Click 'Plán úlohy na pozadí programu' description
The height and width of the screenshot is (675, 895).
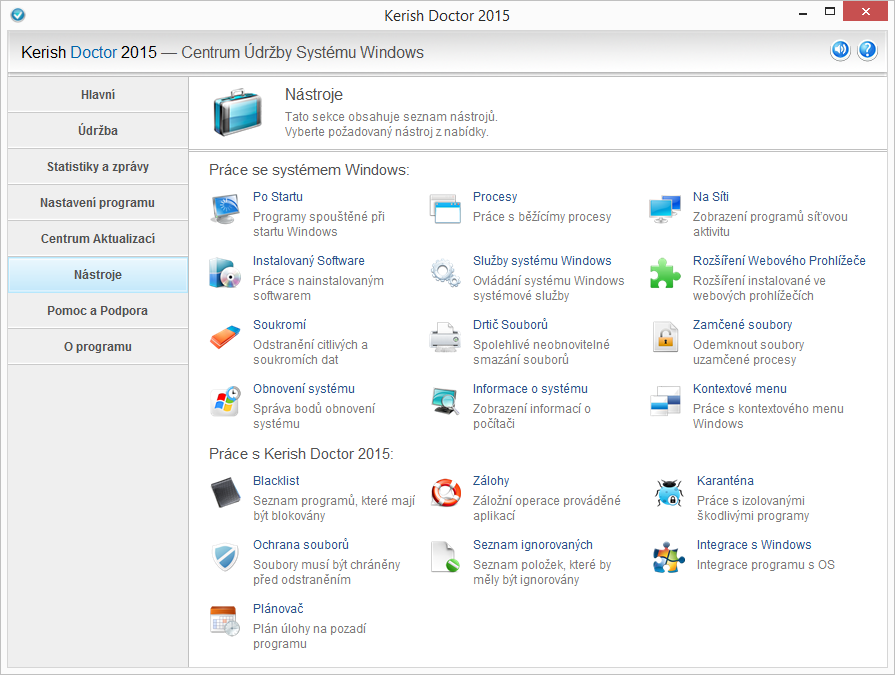309,636
